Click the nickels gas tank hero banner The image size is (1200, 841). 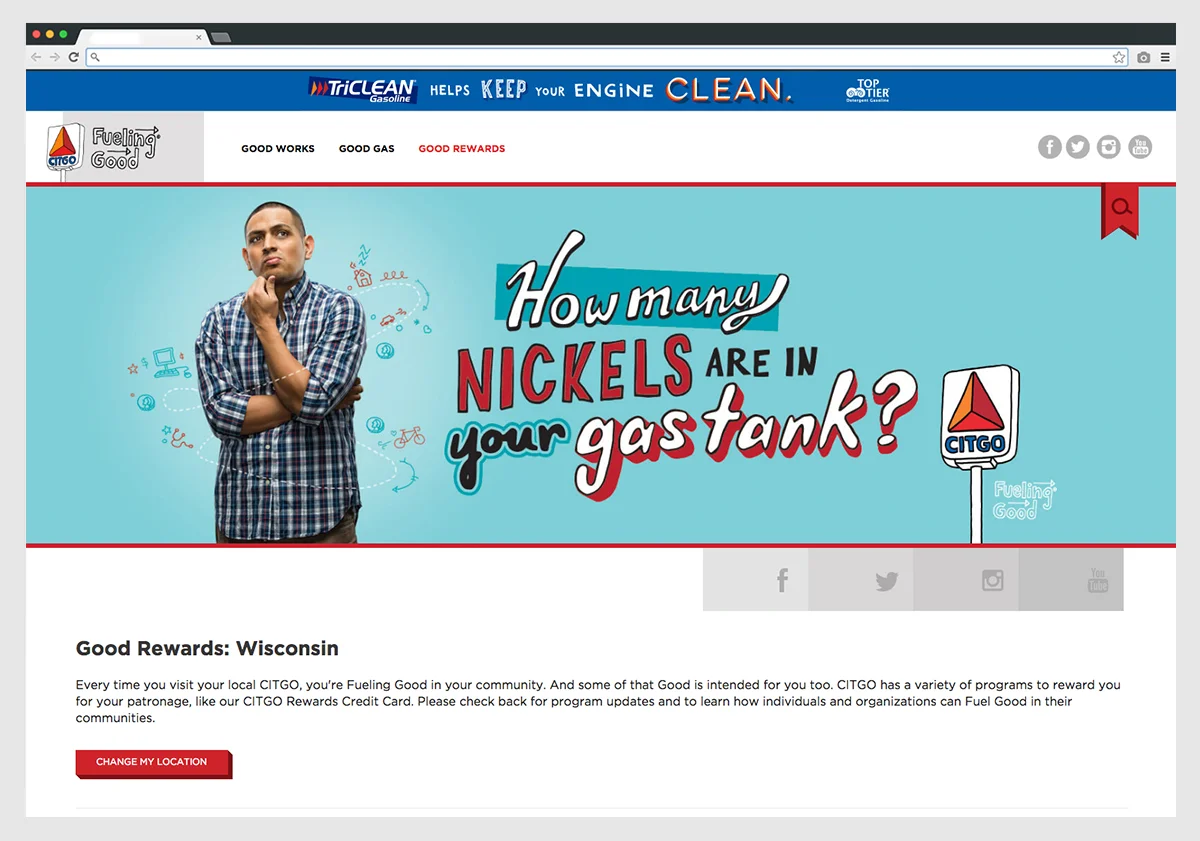pyautogui.click(x=601, y=365)
